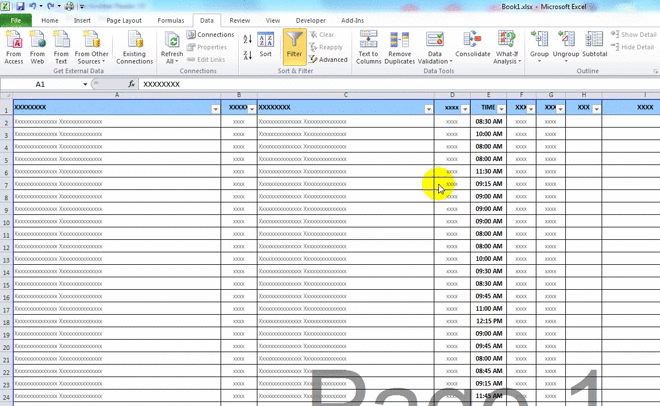This screenshot has height=406, width=660.
Task: Expand the Name Box dropdown
Action: [85, 84]
